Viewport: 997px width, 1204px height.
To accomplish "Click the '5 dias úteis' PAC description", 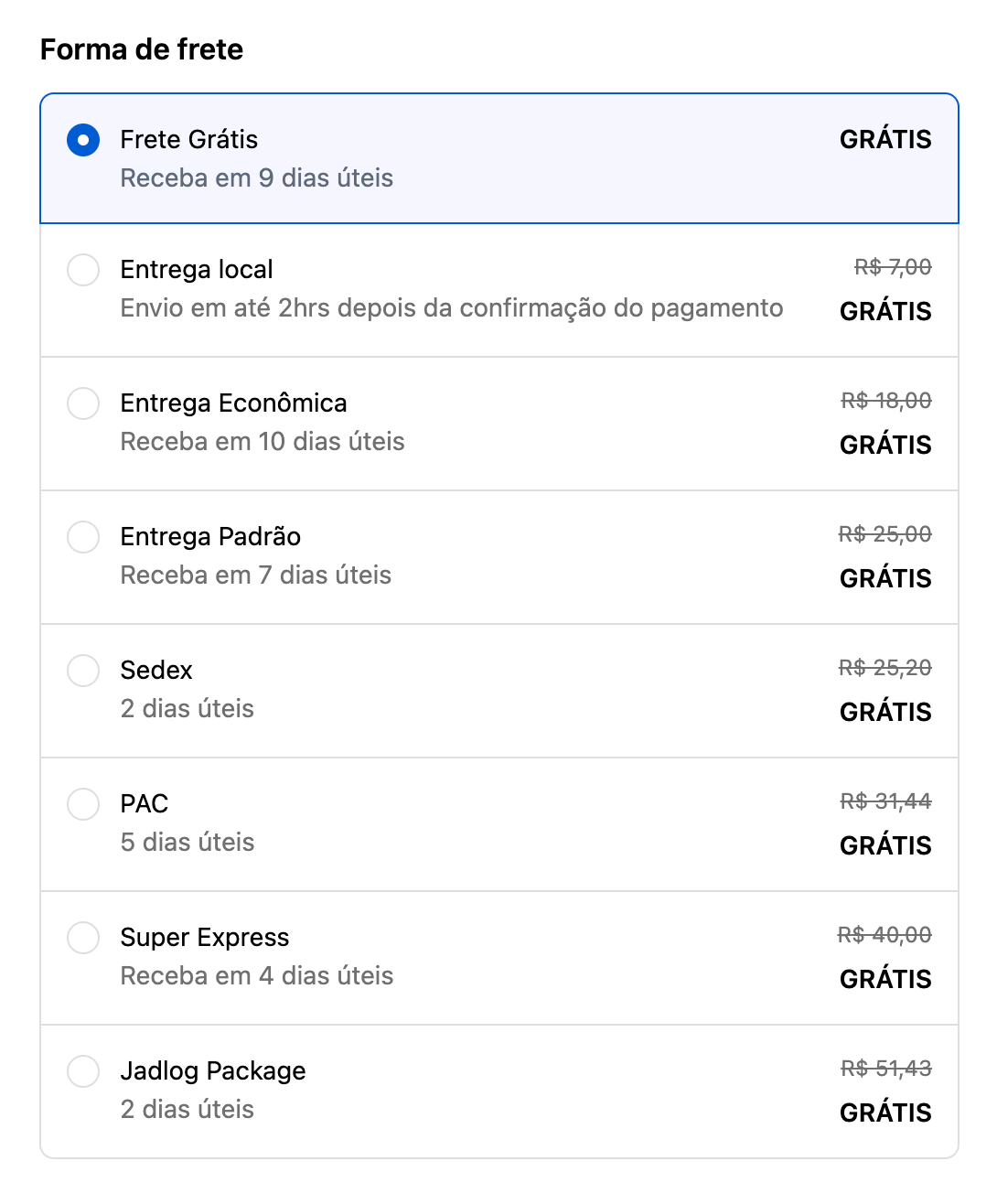I will [x=188, y=843].
